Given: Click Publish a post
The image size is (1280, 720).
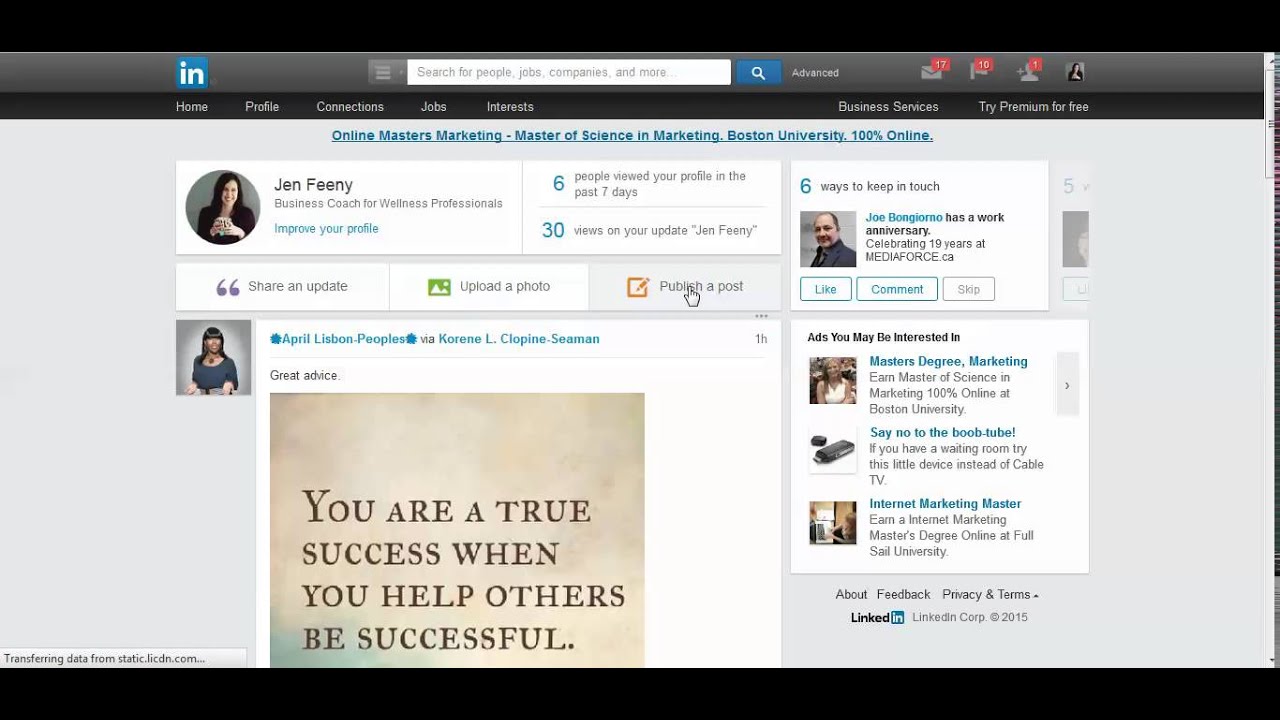Looking at the screenshot, I should (685, 287).
